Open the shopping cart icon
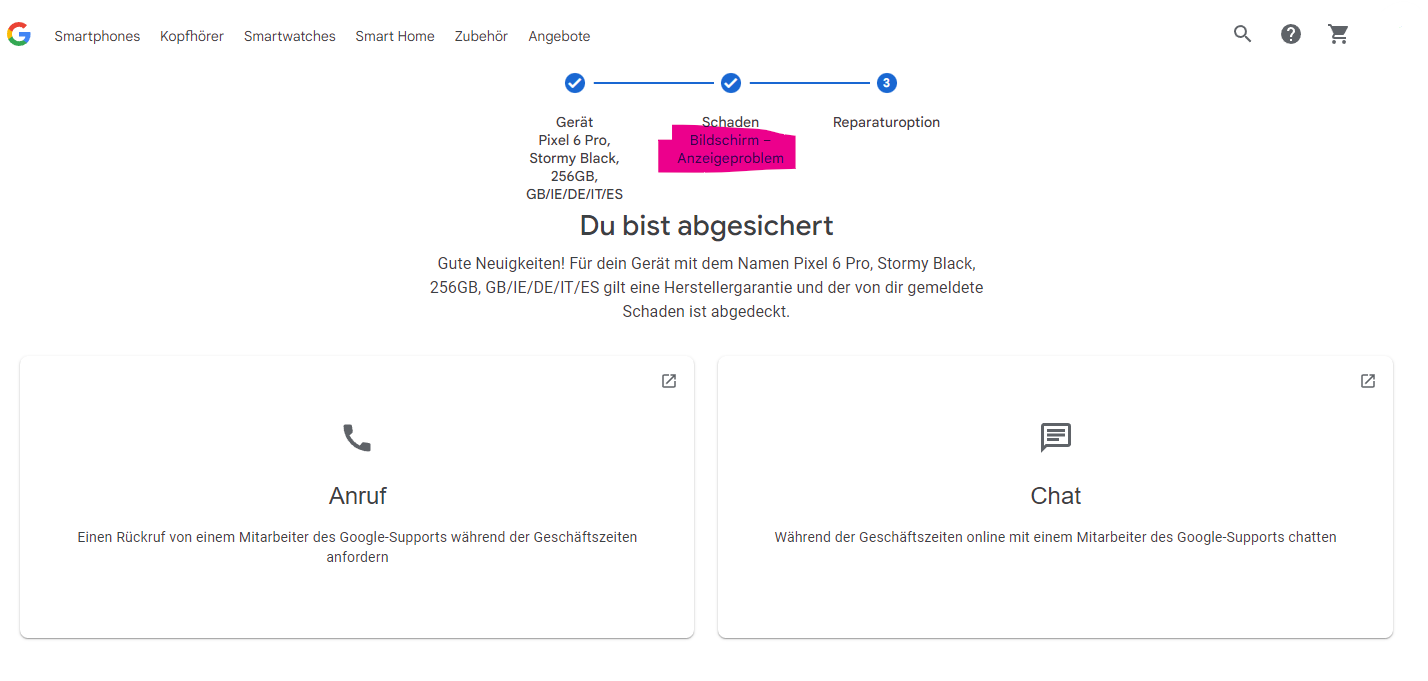 1338,34
